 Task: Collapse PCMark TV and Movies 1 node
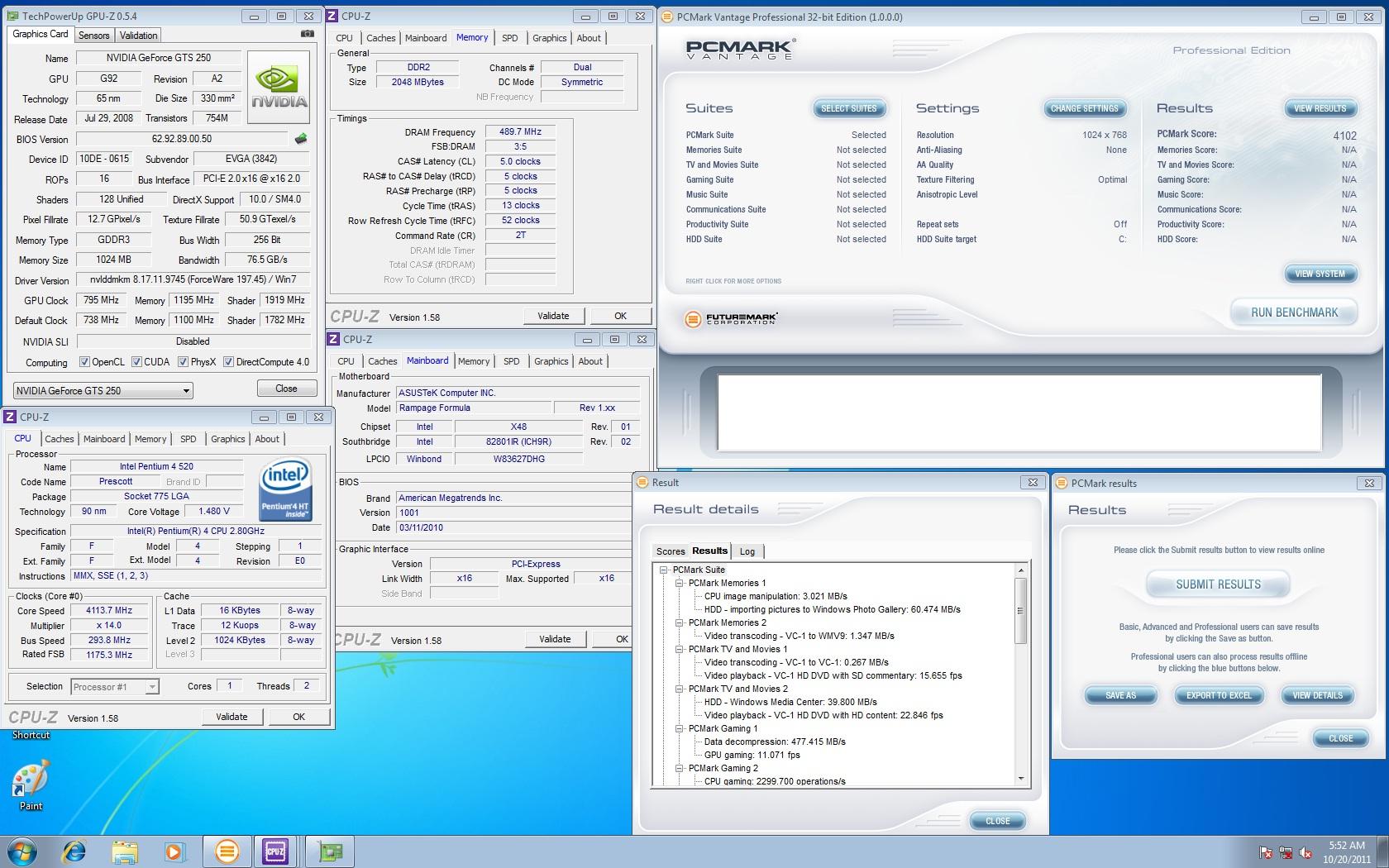tap(680, 649)
